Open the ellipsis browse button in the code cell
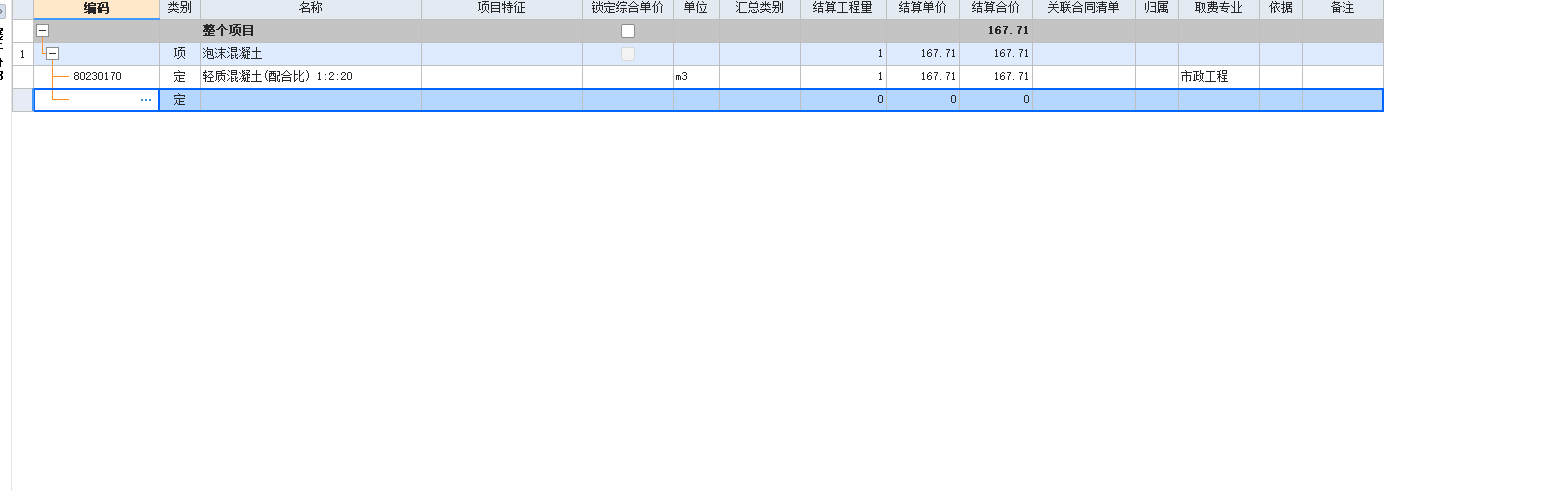1567x491 pixels. click(146, 100)
